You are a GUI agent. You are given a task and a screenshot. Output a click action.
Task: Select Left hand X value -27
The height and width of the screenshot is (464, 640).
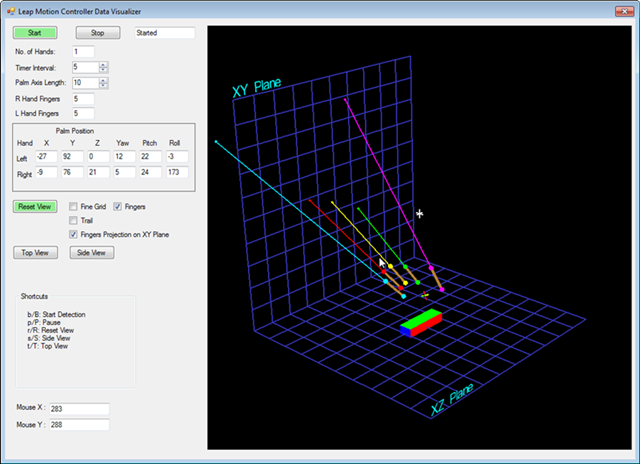pos(46,156)
